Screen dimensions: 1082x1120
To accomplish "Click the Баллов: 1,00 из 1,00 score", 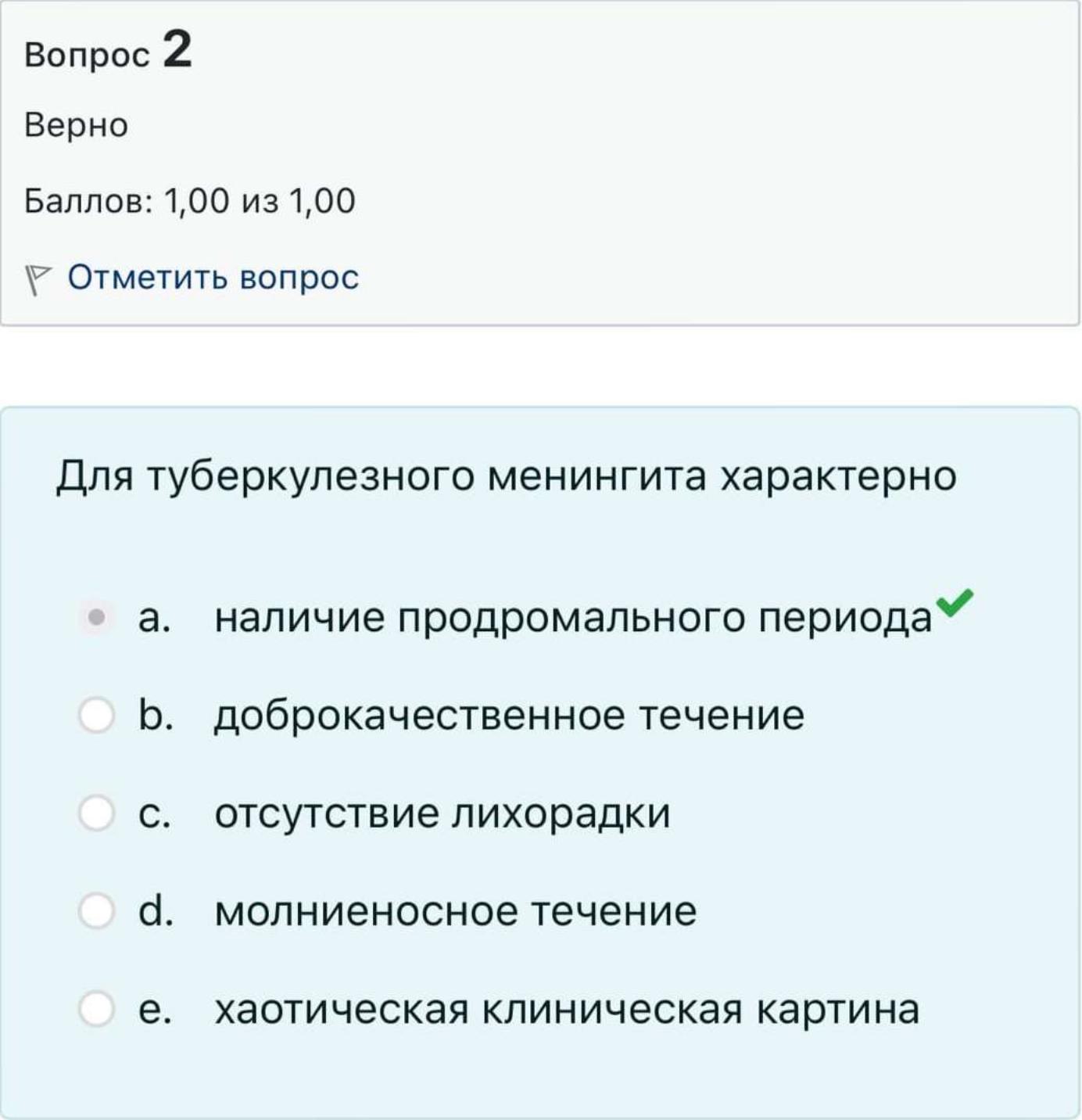I will click(190, 201).
